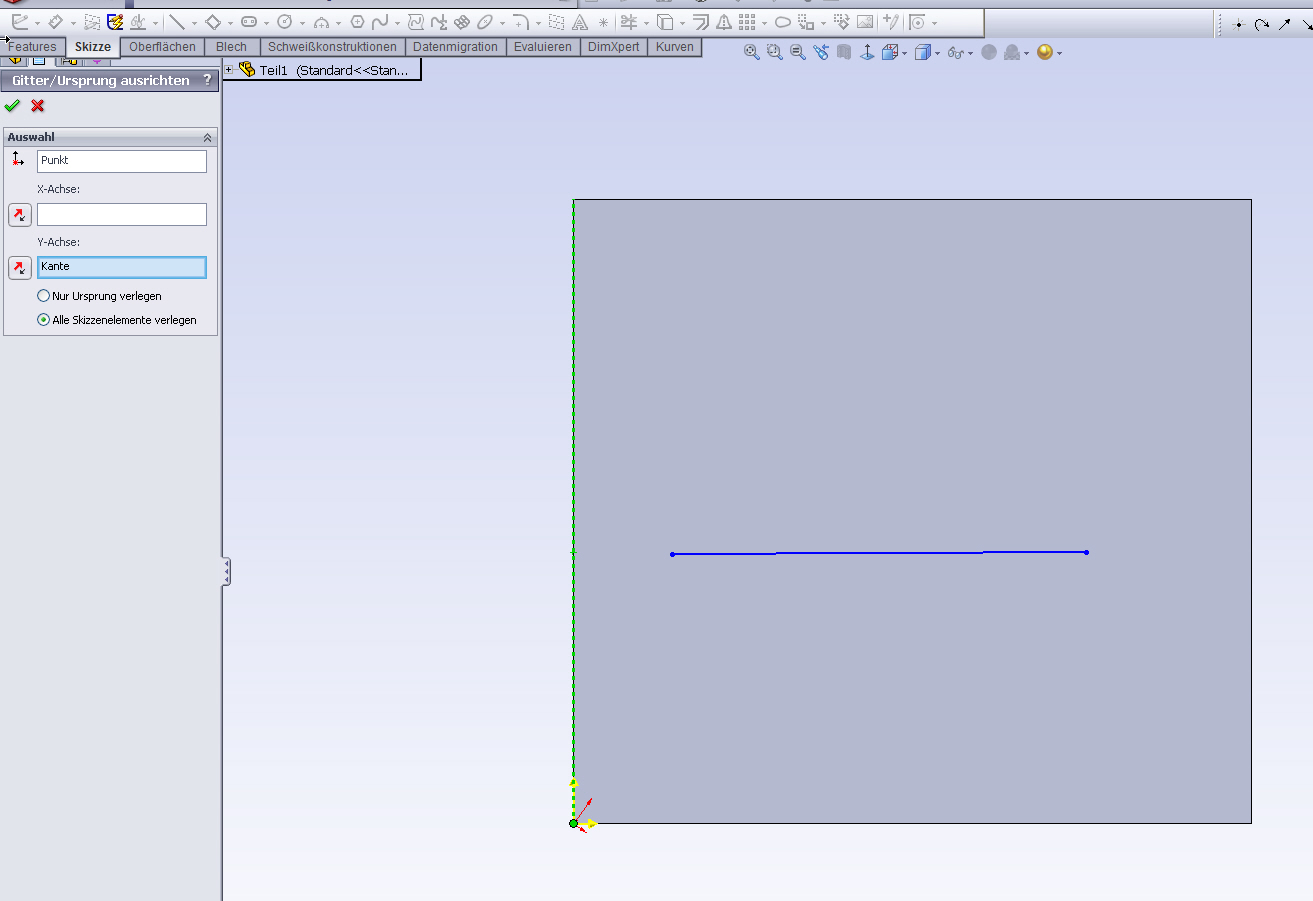The image size is (1313, 901).
Task: Switch to the Kurven tab
Action: coord(675,47)
